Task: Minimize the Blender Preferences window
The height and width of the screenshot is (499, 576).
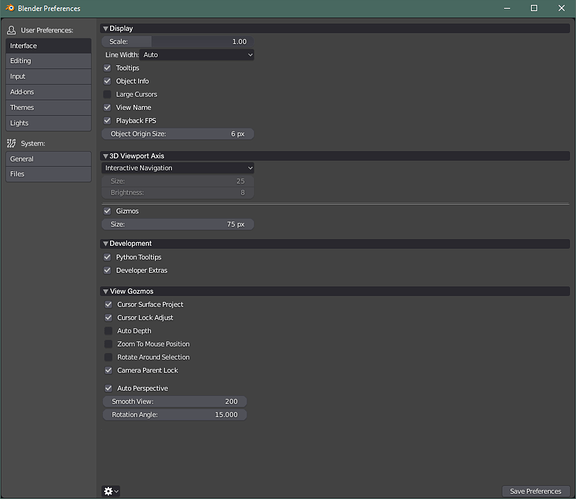Action: tap(507, 8)
